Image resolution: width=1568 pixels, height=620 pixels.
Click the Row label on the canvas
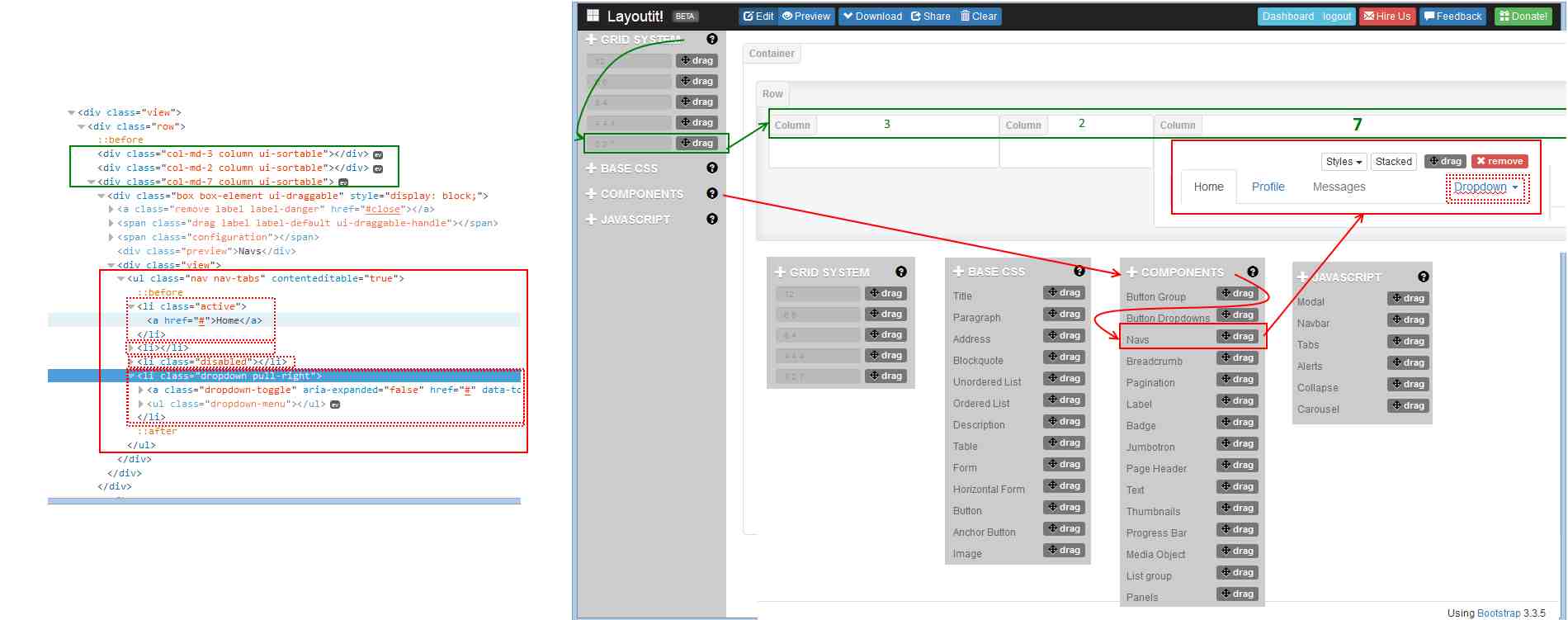pyautogui.click(x=772, y=94)
